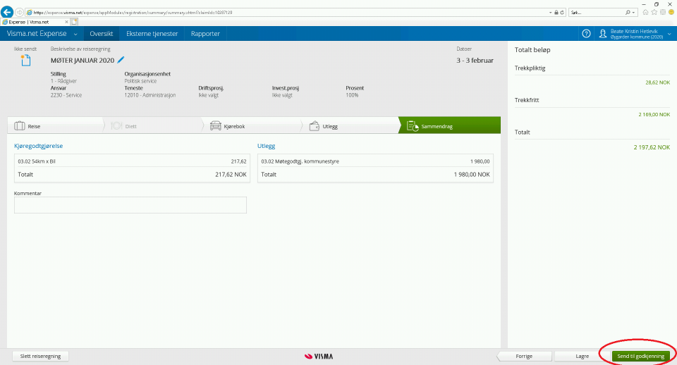Go to the Kjørebok step tab

click(252, 126)
